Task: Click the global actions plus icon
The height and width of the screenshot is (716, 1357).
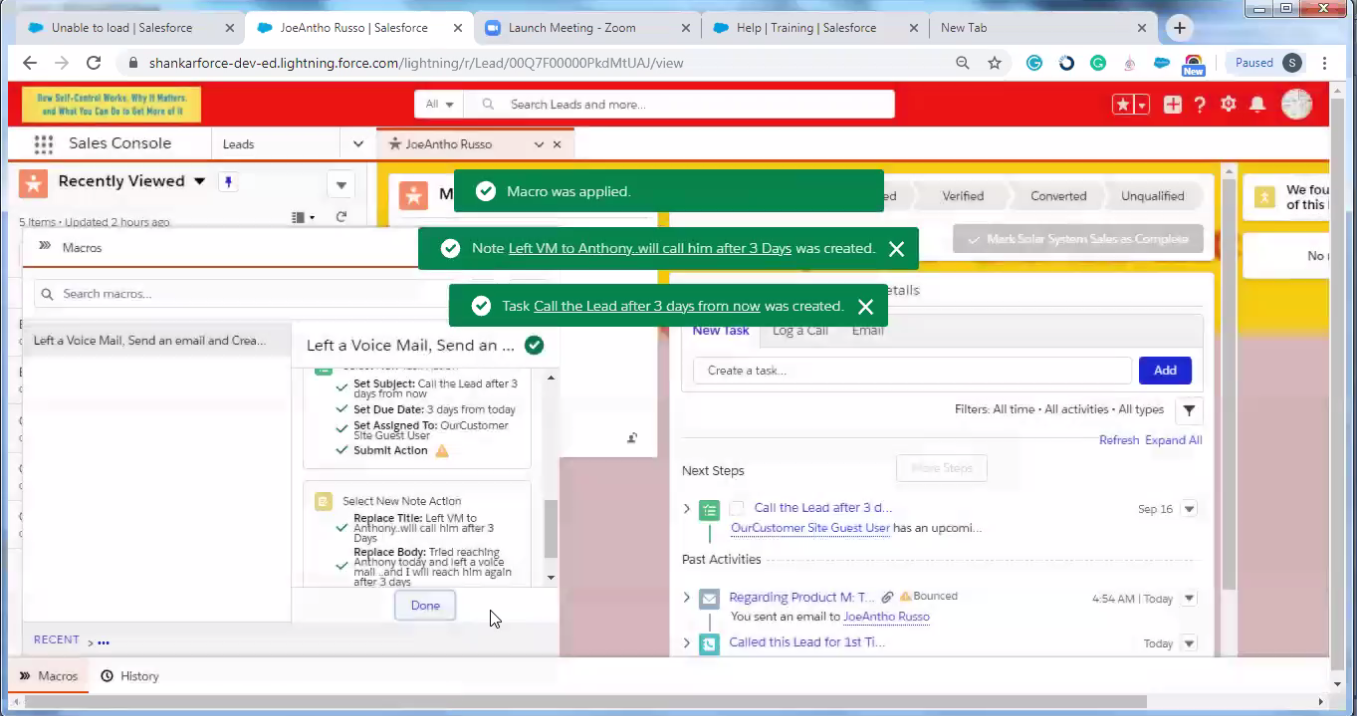Action: (x=1172, y=104)
